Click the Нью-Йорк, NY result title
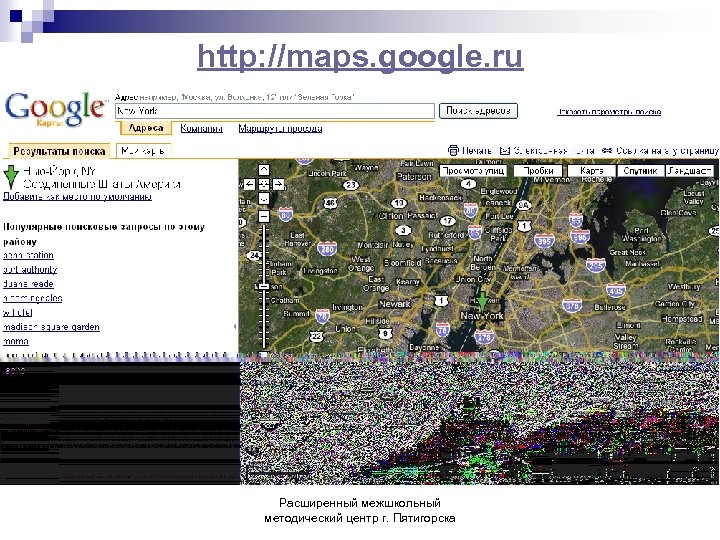The width and height of the screenshot is (720, 540). point(59,171)
